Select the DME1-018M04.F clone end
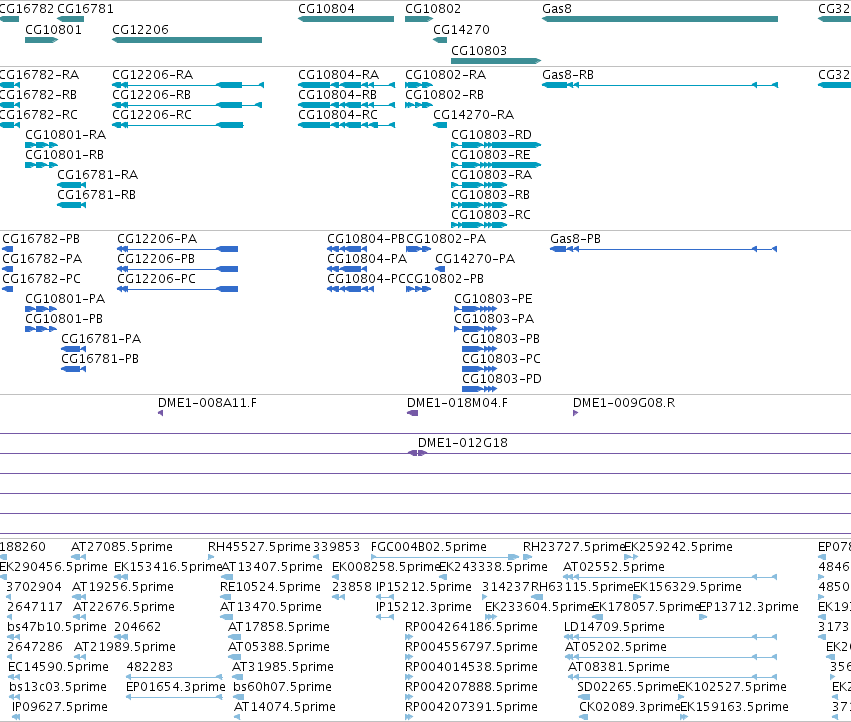 [457, 403]
